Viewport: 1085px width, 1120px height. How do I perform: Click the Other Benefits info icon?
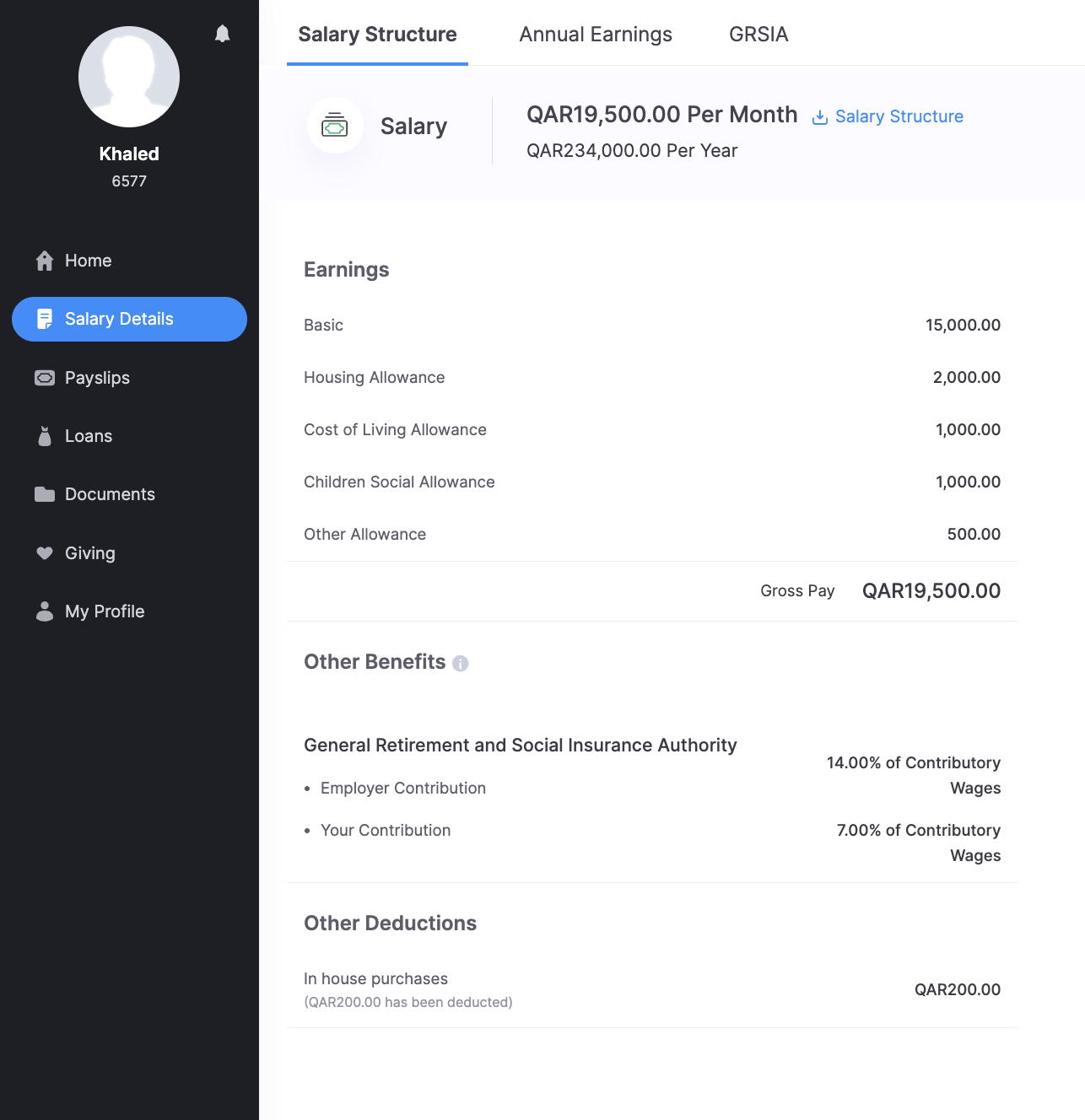click(460, 664)
